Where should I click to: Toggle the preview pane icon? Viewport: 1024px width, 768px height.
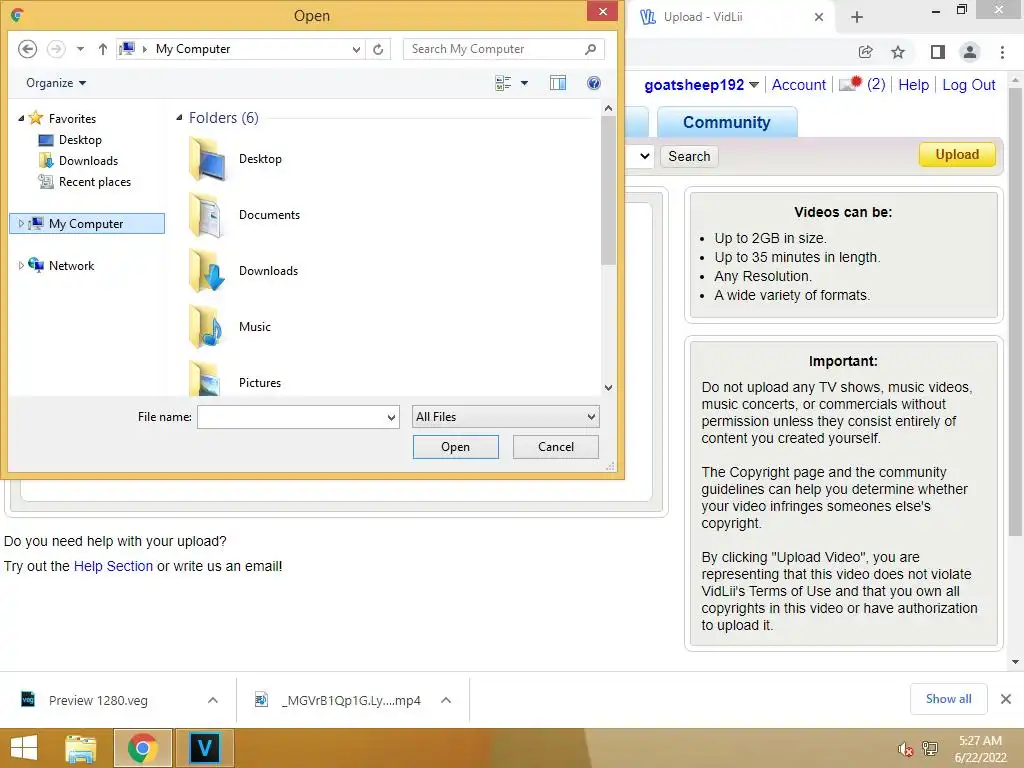[x=558, y=83]
